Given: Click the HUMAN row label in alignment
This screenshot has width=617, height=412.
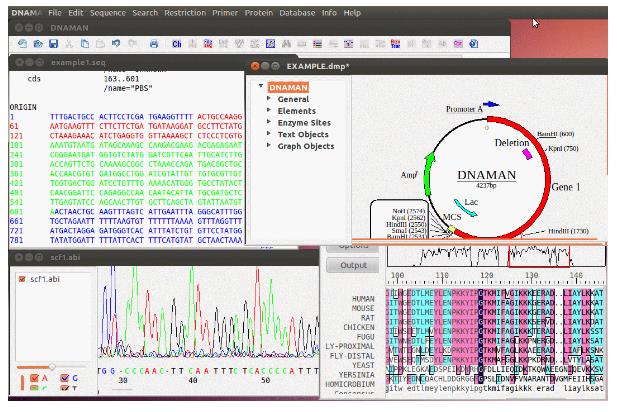Looking at the screenshot, I should 363,299.
